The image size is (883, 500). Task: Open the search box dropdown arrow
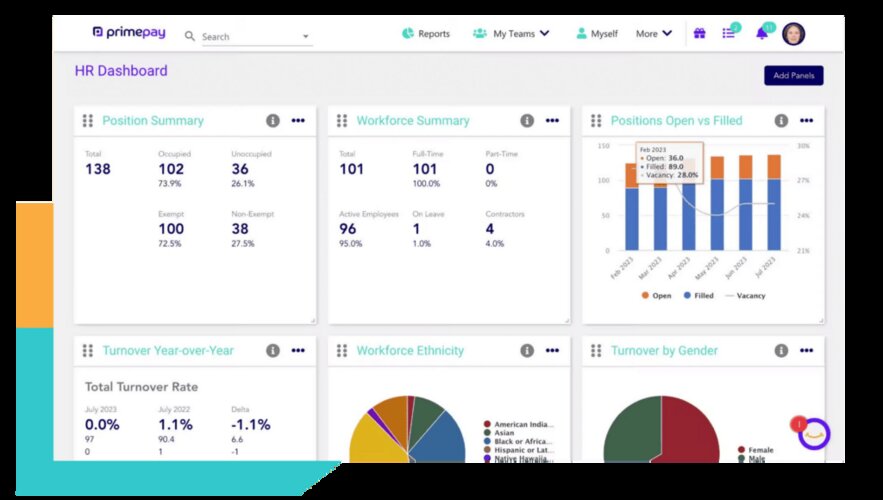point(305,37)
